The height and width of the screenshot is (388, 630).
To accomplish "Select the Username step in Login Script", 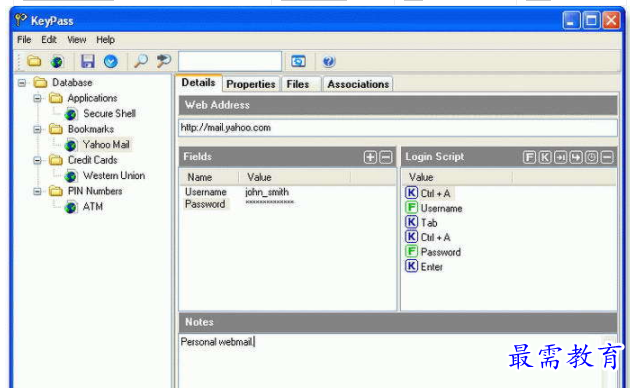I will click(x=434, y=208).
